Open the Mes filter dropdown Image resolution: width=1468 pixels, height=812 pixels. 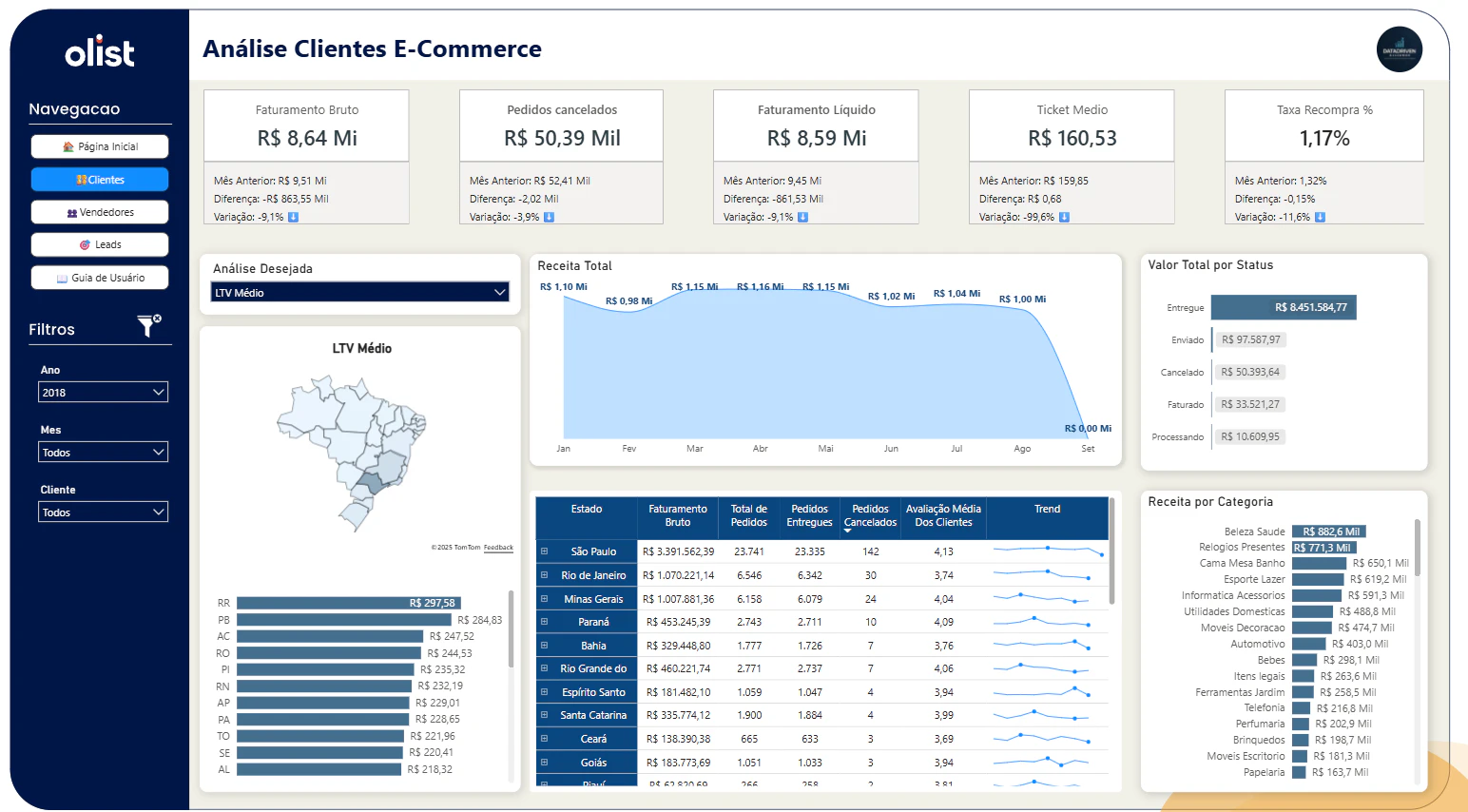pos(104,453)
